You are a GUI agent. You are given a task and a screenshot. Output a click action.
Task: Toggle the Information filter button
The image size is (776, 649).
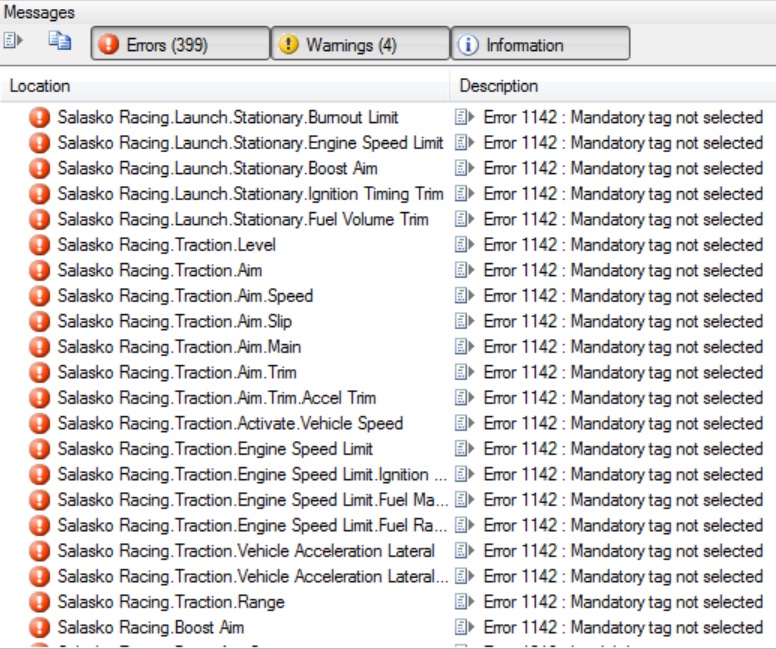[x=540, y=44]
